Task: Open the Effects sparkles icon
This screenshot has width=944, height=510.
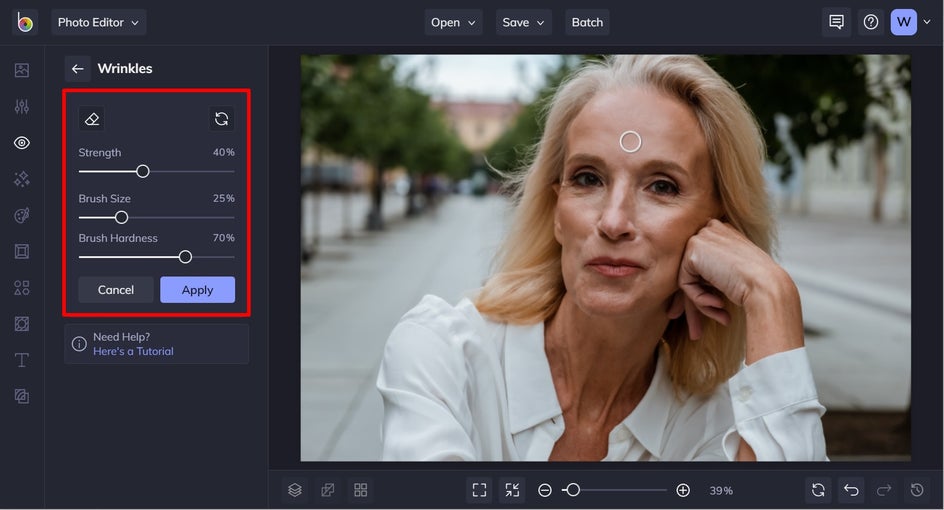Action: [22, 179]
